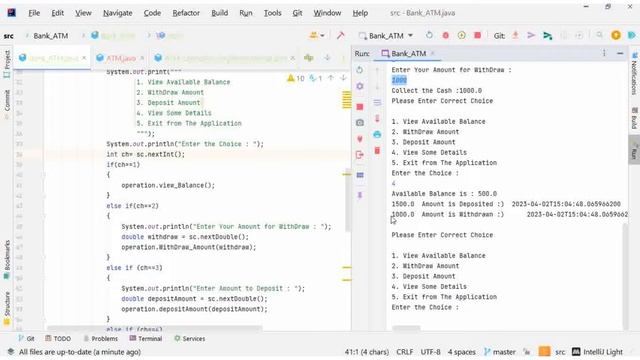The image size is (640, 360).
Task: Click the 'Available Balance is : 500.0' console line
Action: pos(444,193)
